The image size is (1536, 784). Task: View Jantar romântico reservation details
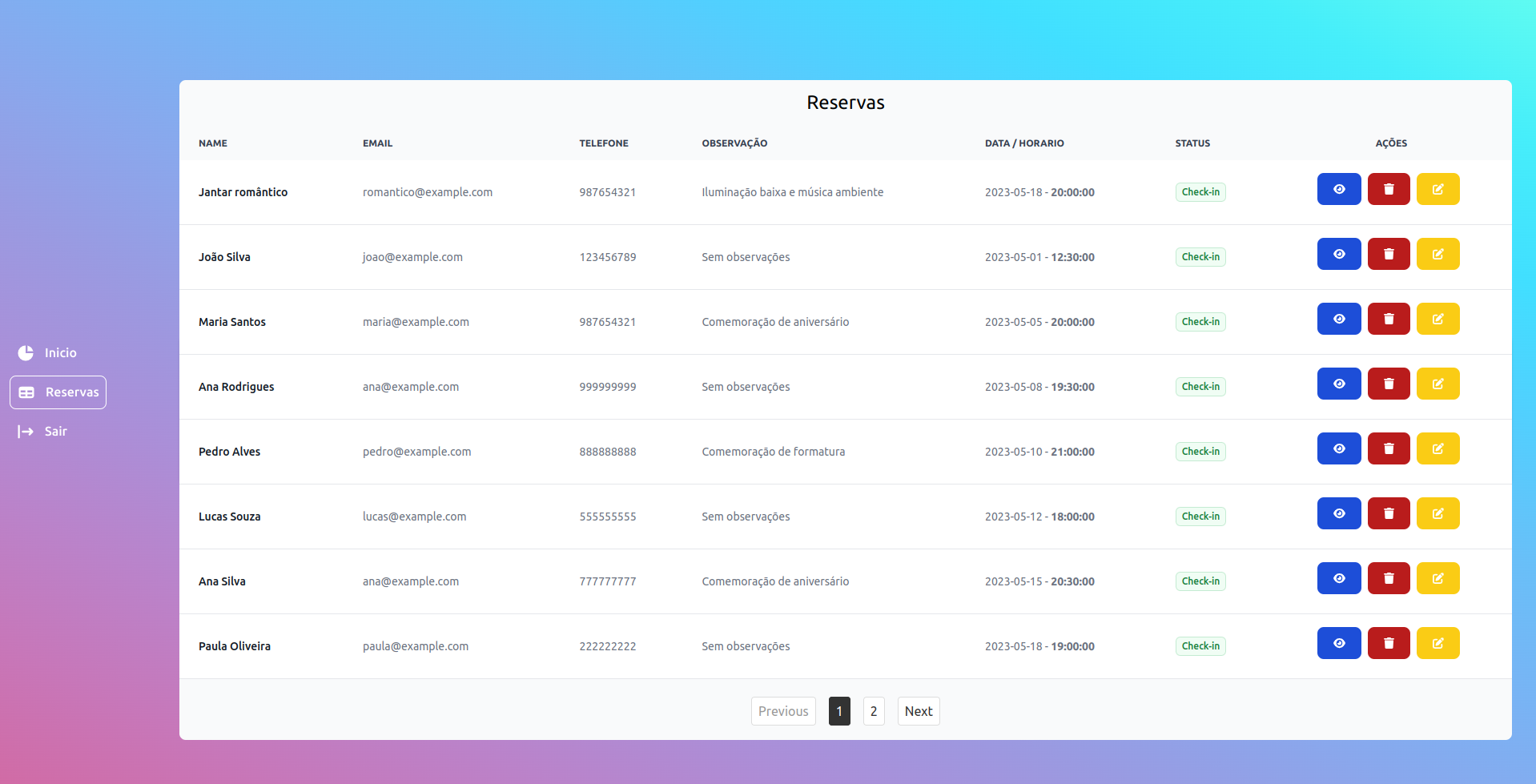point(1339,189)
